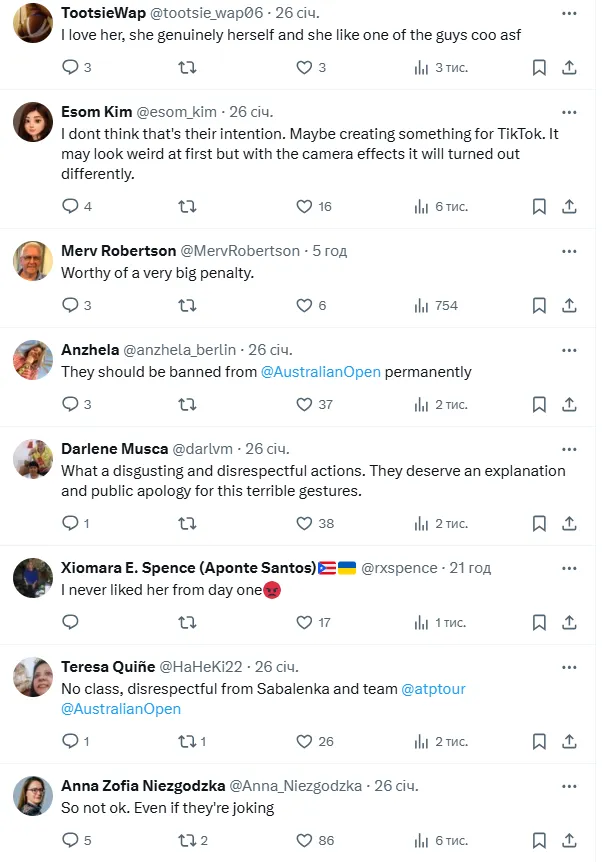Like Merv Robertson's penalty tweet
The width and height of the screenshot is (602, 862).
click(305, 305)
